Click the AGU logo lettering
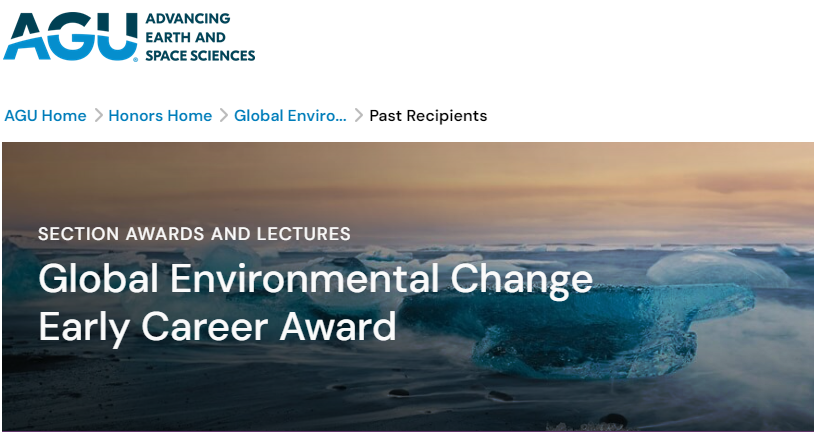 [70, 37]
